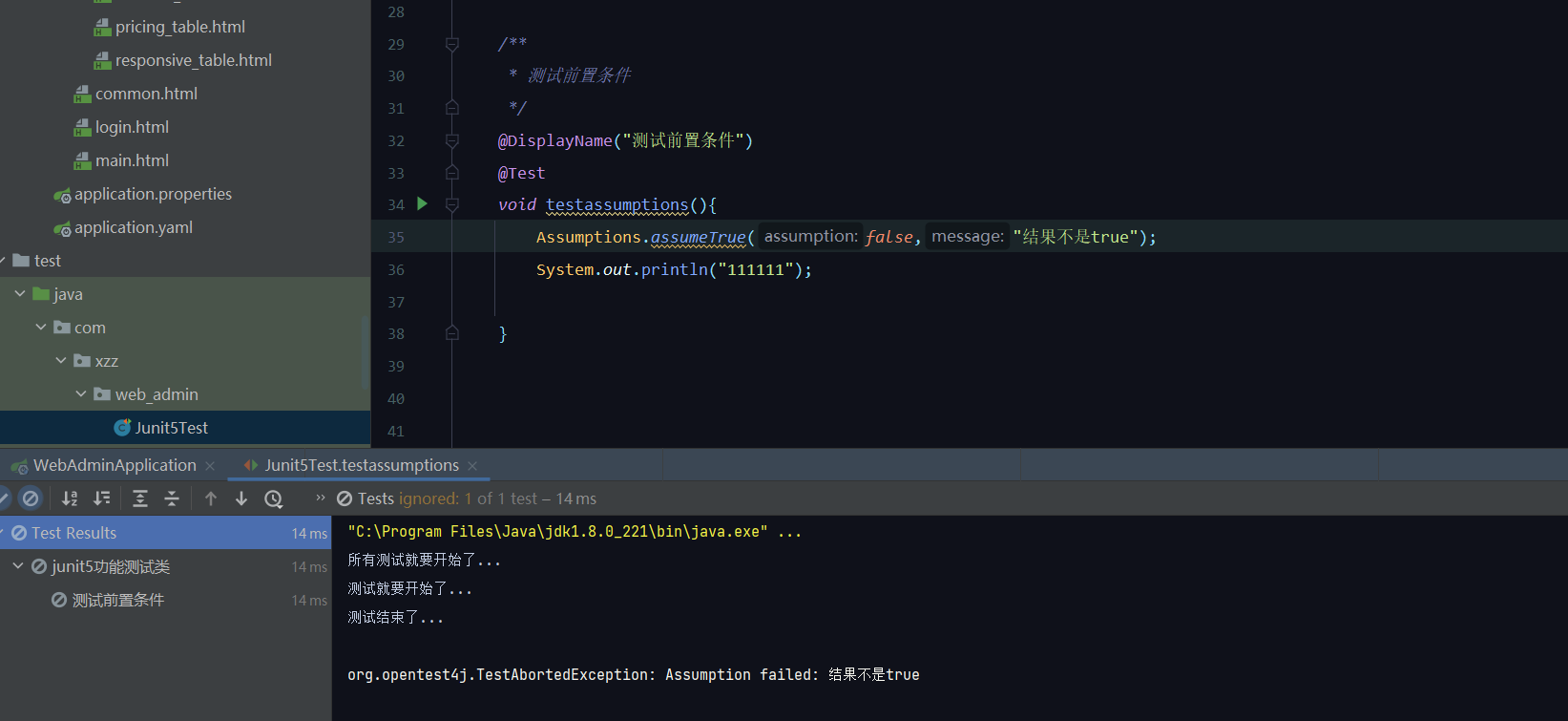1568x721 pixels.
Task: Collapse the com package node
Action: [41, 328]
